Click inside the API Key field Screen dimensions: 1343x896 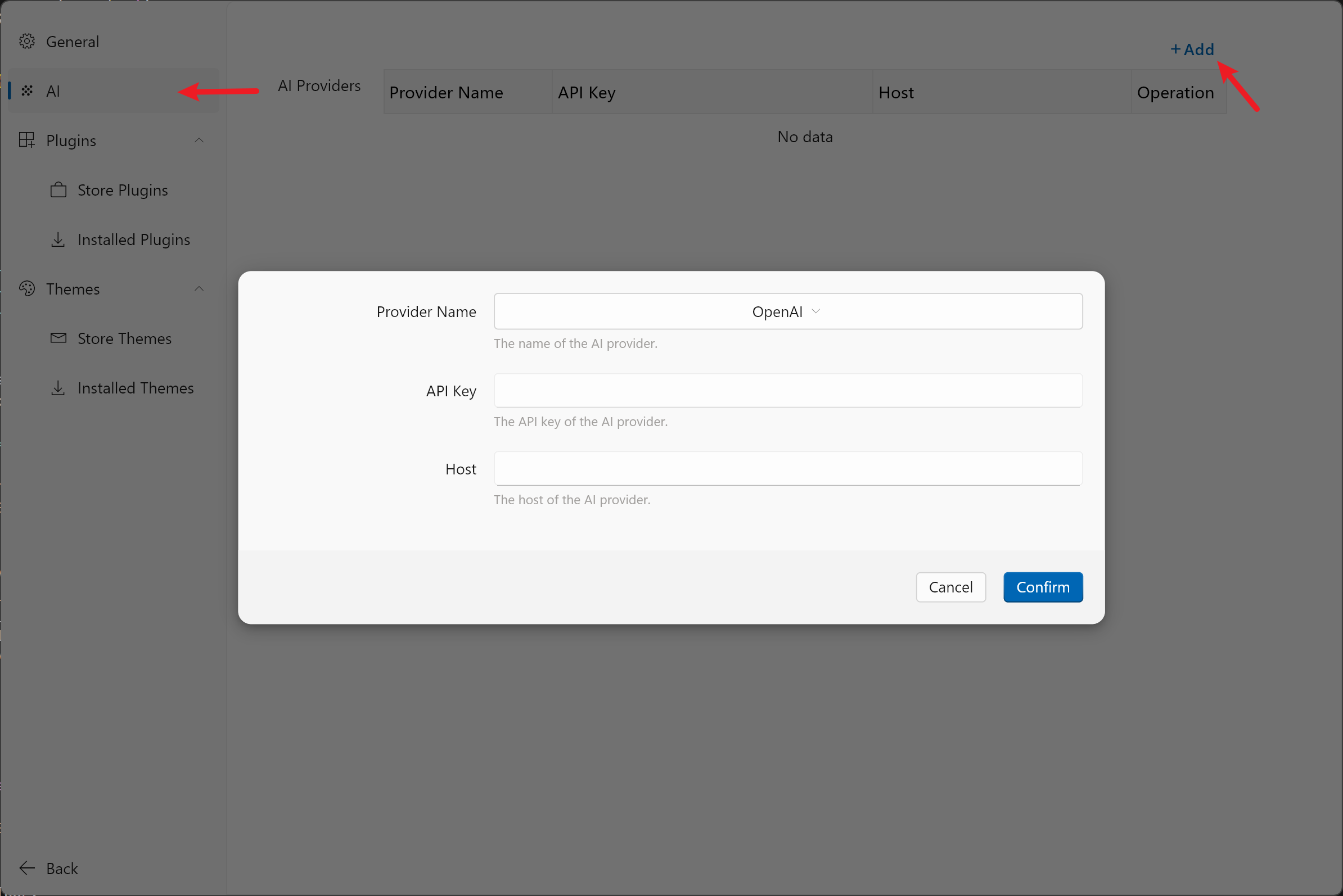click(787, 390)
